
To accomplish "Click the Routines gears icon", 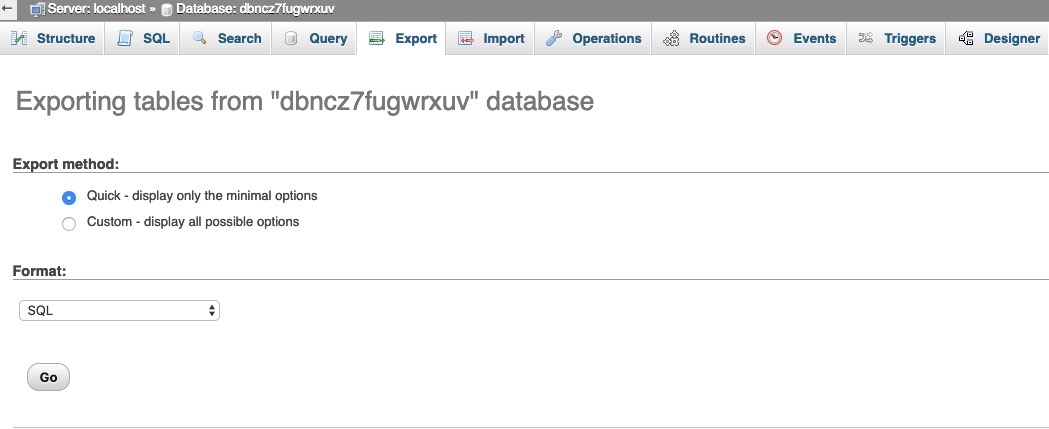I will point(671,38).
